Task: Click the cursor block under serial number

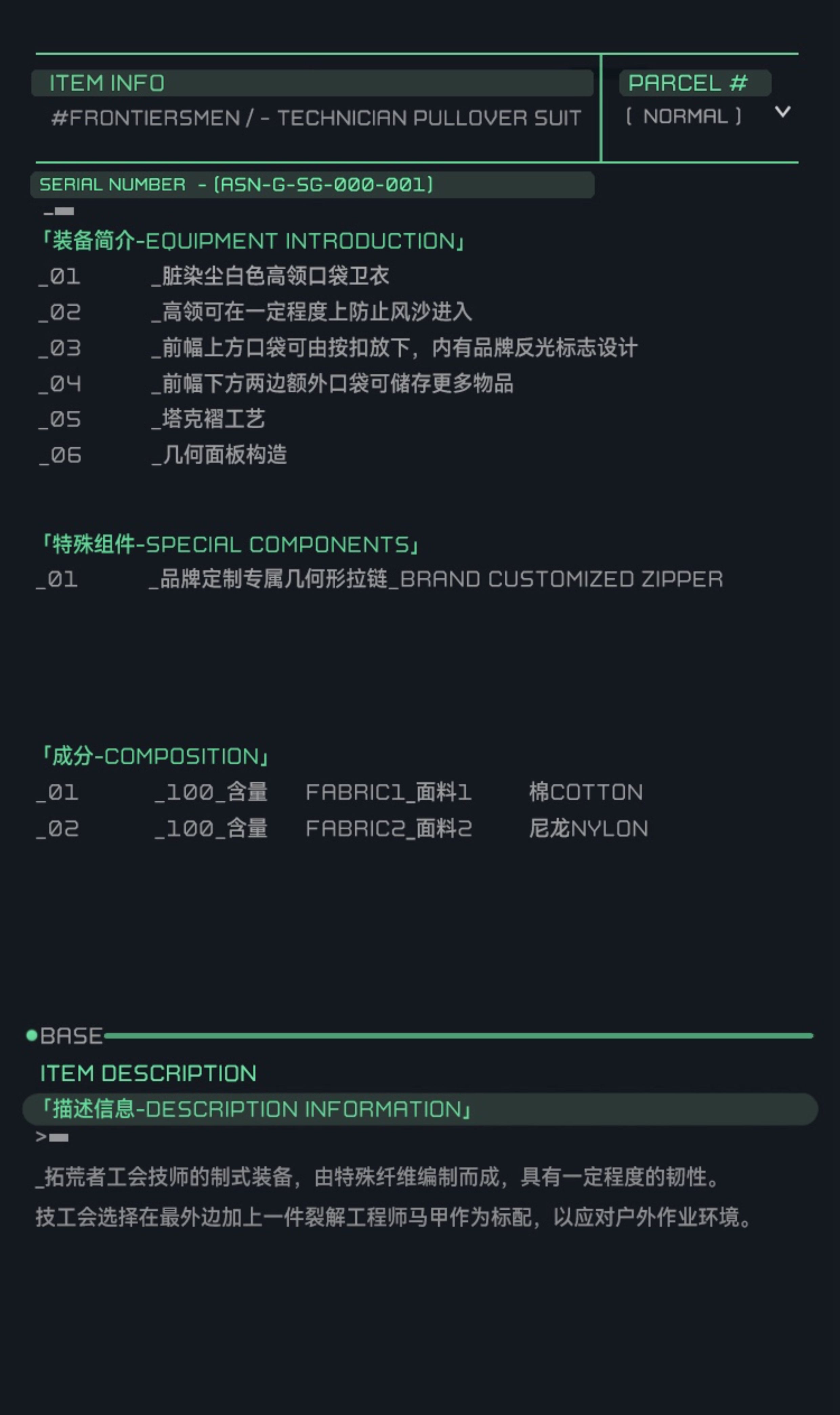Action: pyautogui.click(x=59, y=212)
